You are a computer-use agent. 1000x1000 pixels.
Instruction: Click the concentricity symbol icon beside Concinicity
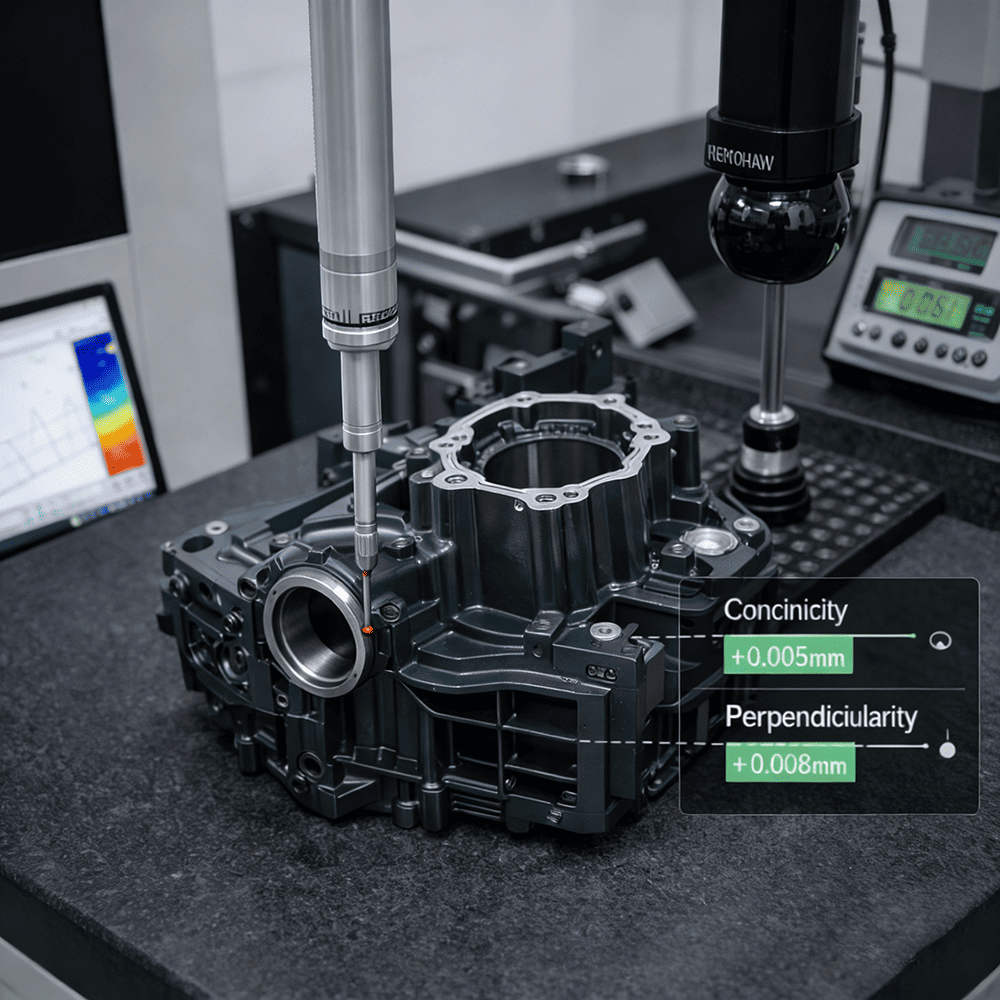[939, 641]
